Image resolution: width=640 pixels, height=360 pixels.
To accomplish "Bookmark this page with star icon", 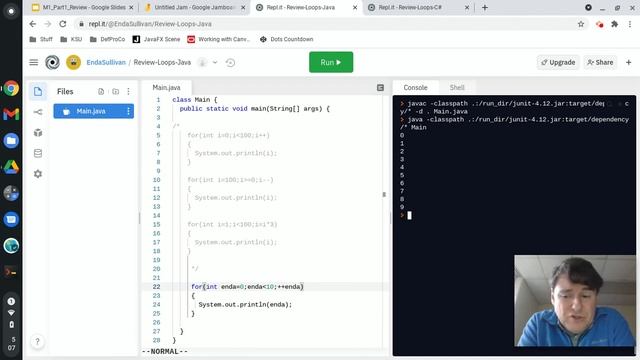I will pos(581,24).
